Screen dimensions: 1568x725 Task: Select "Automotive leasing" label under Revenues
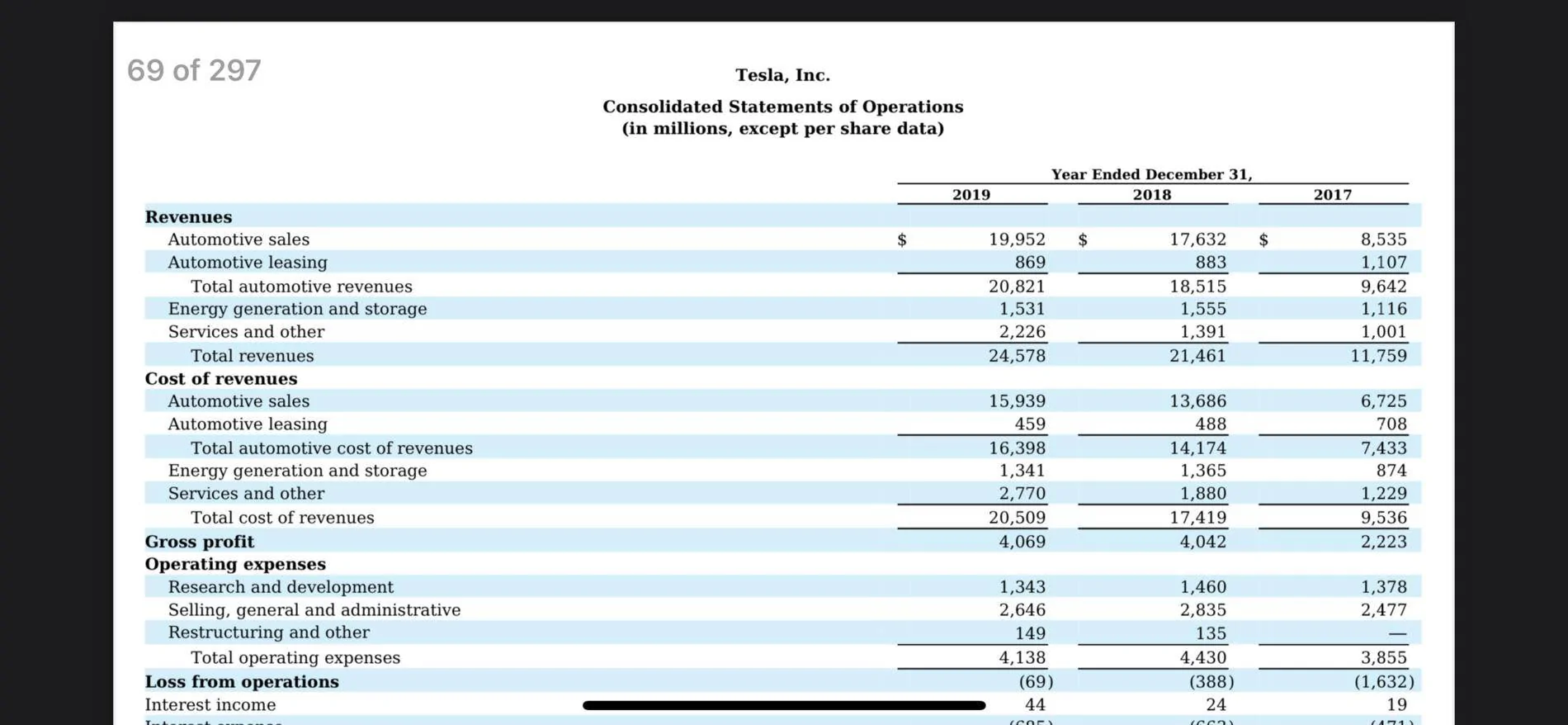[x=248, y=263]
